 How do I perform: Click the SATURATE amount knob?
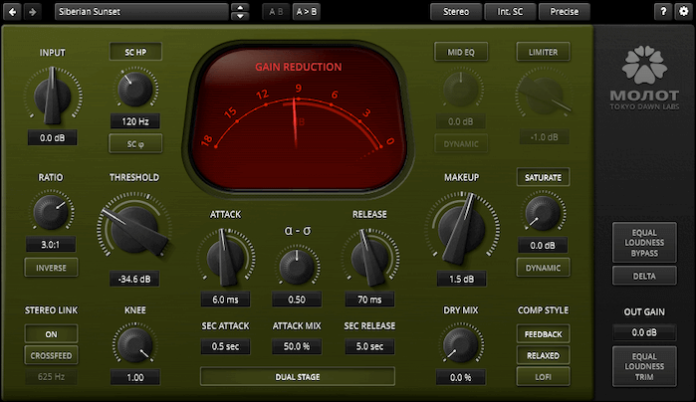point(543,213)
